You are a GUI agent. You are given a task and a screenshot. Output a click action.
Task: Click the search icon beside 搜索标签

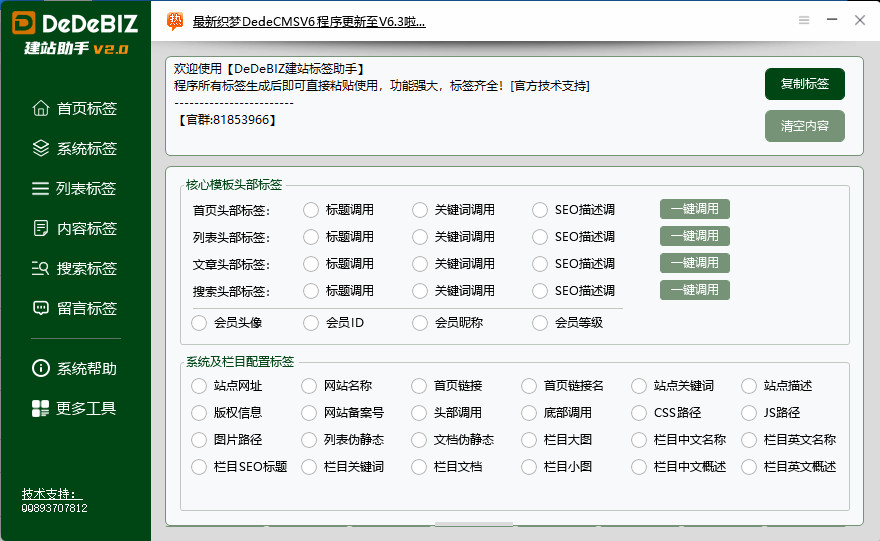(x=41, y=268)
